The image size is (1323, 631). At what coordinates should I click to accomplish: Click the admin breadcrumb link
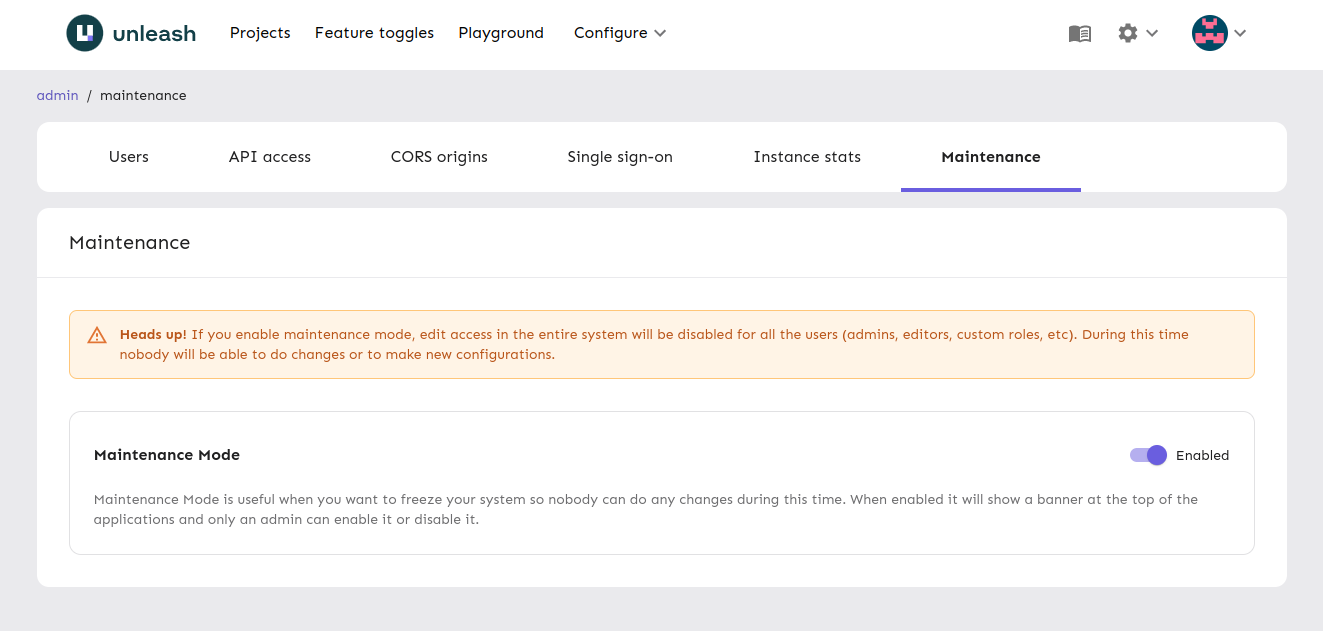point(57,95)
